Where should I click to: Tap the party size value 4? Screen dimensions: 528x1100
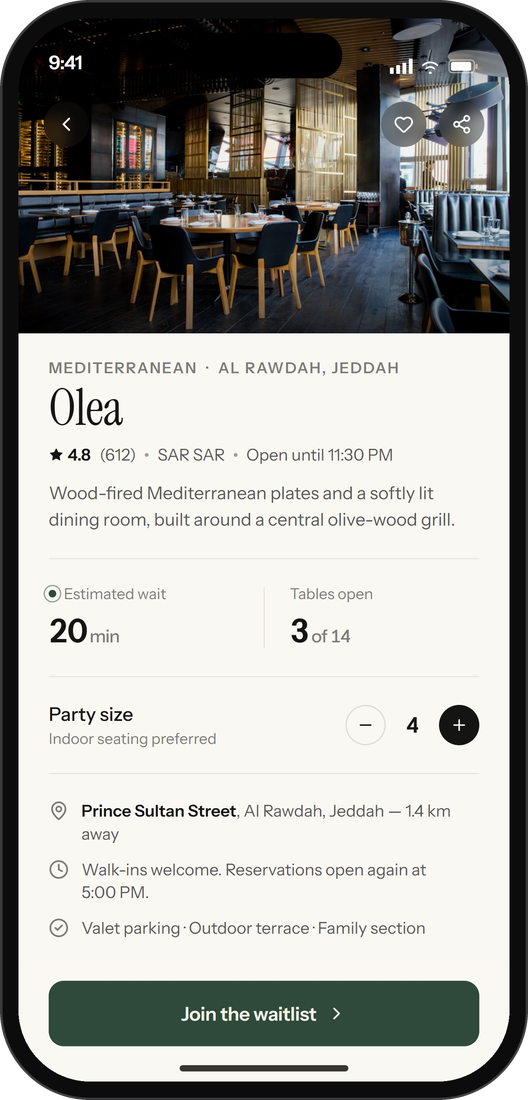(412, 725)
